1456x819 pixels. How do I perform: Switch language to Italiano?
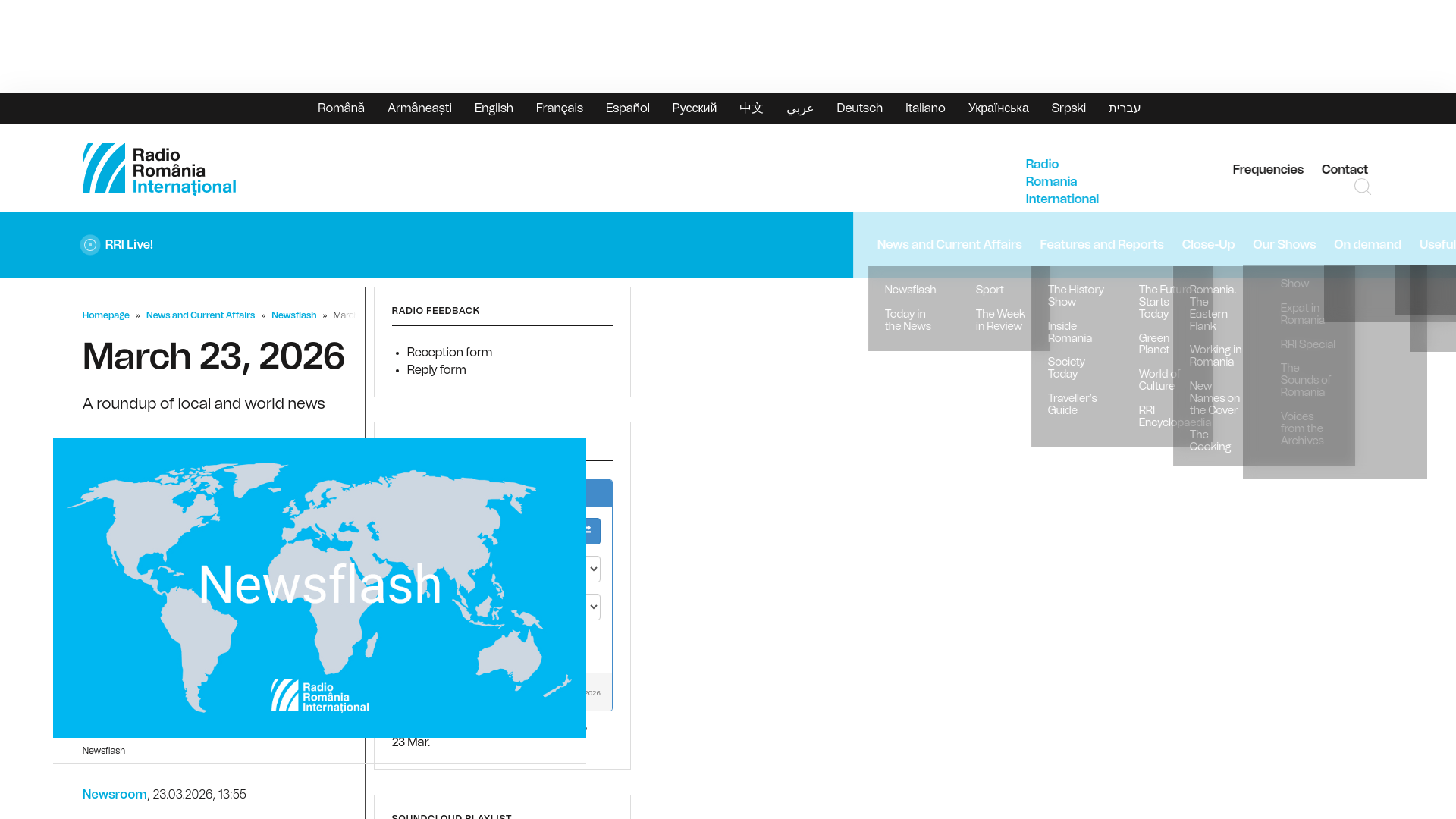[x=925, y=108]
